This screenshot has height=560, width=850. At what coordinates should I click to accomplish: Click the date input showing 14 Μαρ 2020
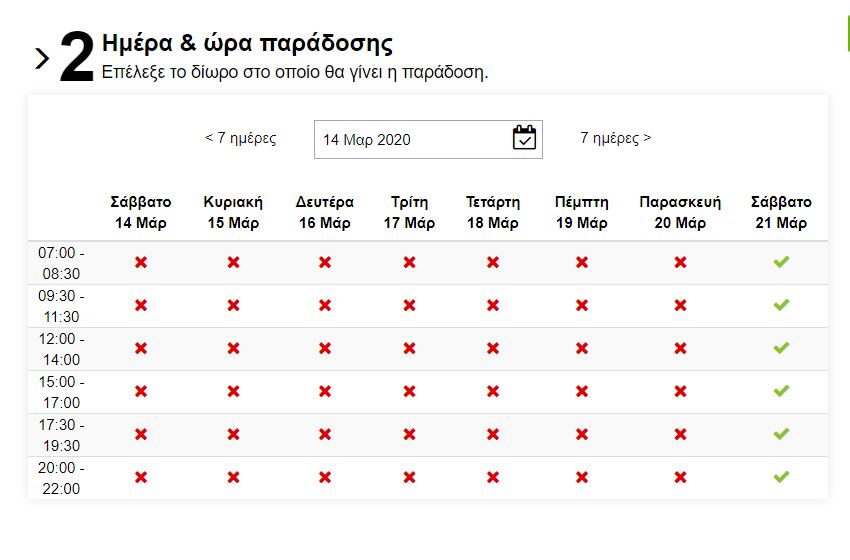[x=410, y=139]
